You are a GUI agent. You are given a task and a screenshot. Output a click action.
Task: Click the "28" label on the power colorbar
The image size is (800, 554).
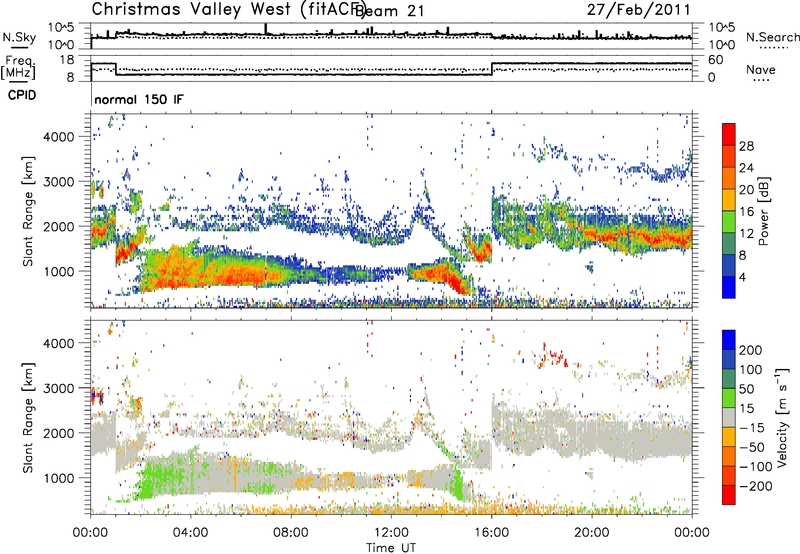(746, 146)
